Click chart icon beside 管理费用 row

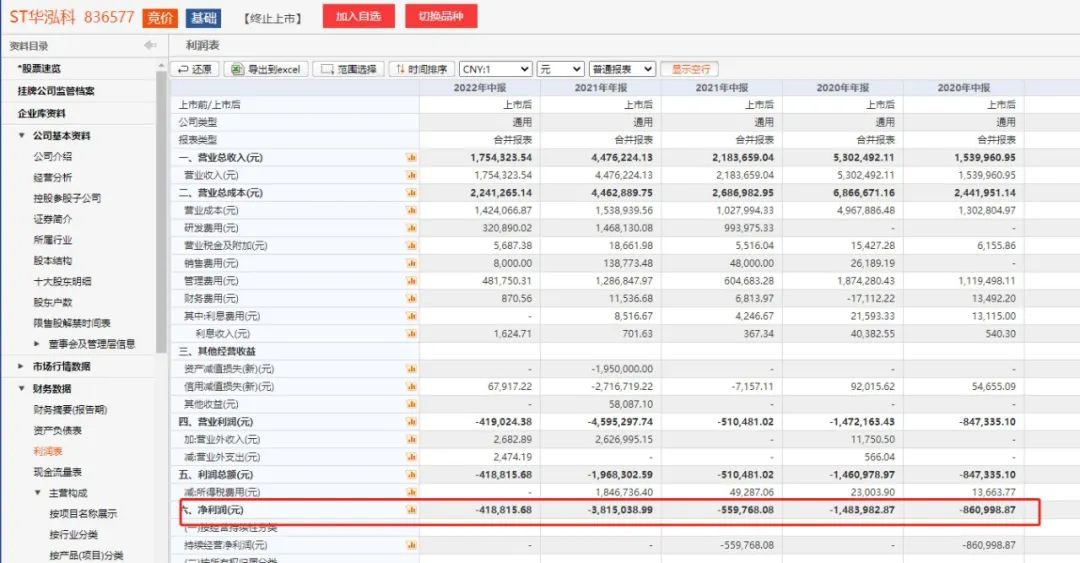point(411,281)
